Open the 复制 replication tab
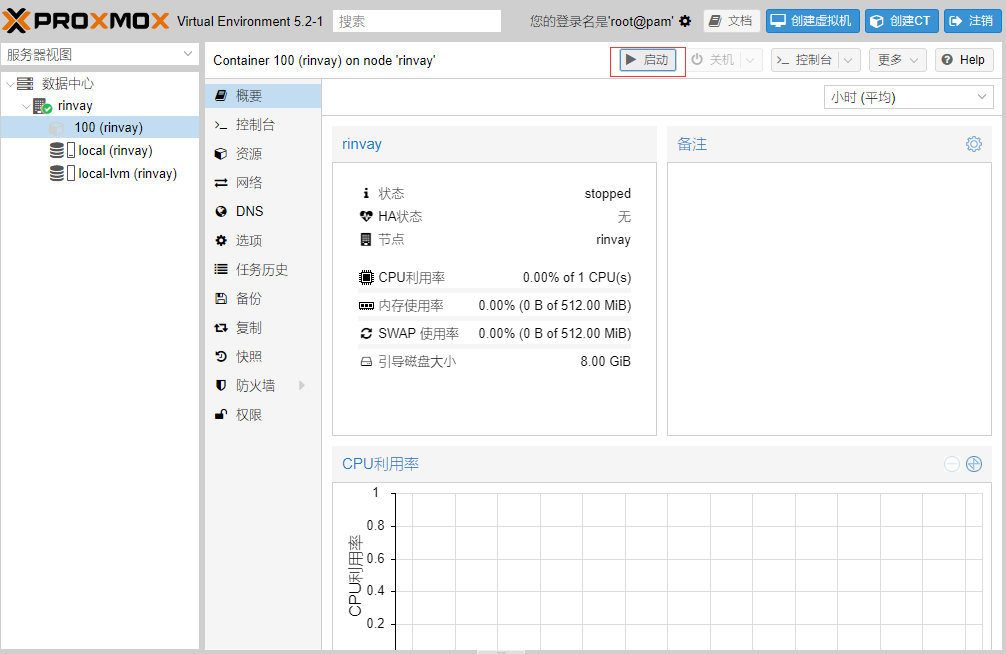1006x654 pixels. pos(263,327)
